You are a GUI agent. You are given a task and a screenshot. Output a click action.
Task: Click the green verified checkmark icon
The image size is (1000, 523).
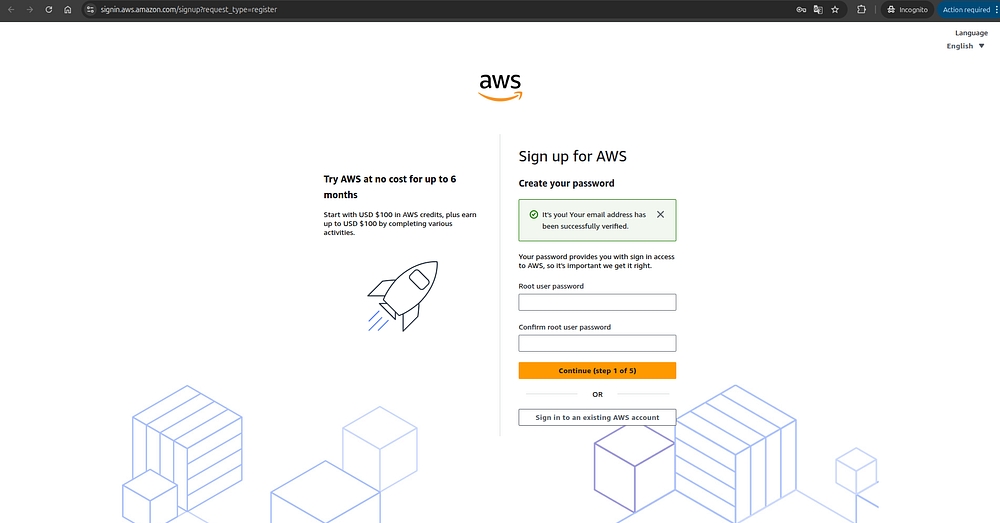click(534, 214)
